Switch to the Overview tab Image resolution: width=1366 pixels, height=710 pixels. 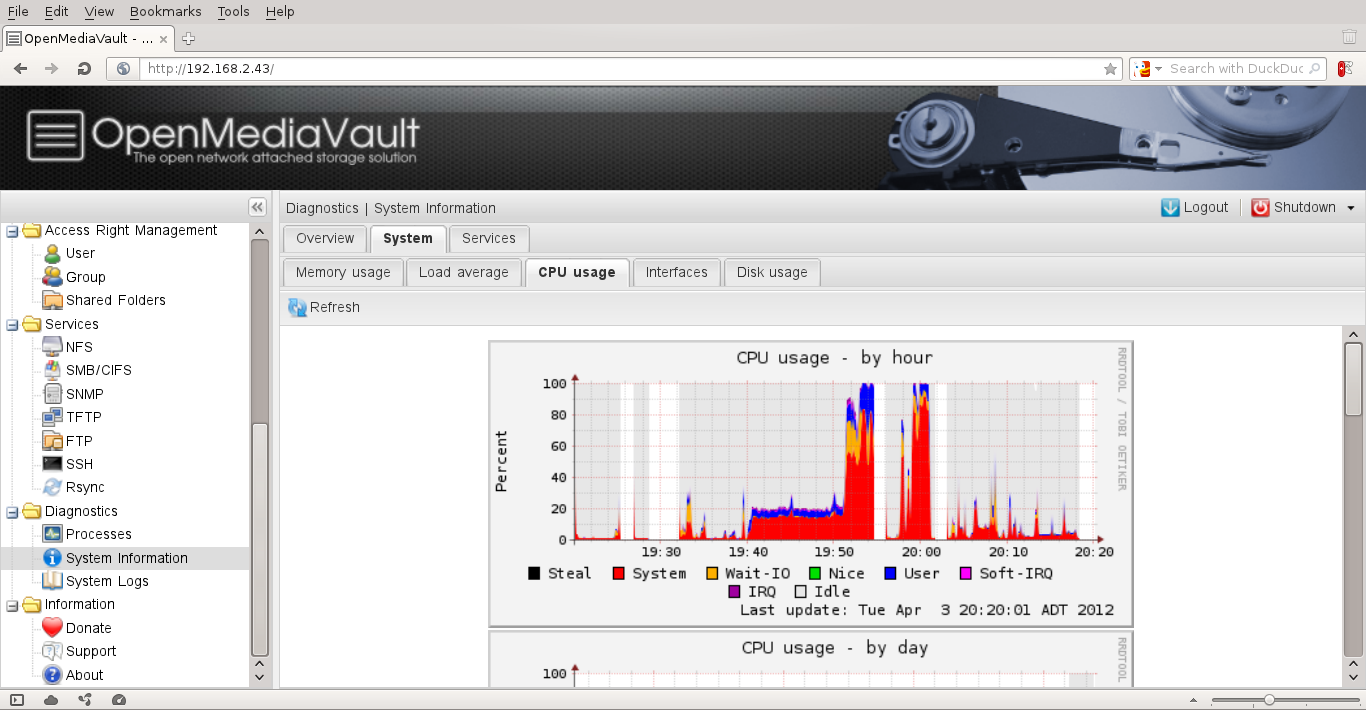325,239
